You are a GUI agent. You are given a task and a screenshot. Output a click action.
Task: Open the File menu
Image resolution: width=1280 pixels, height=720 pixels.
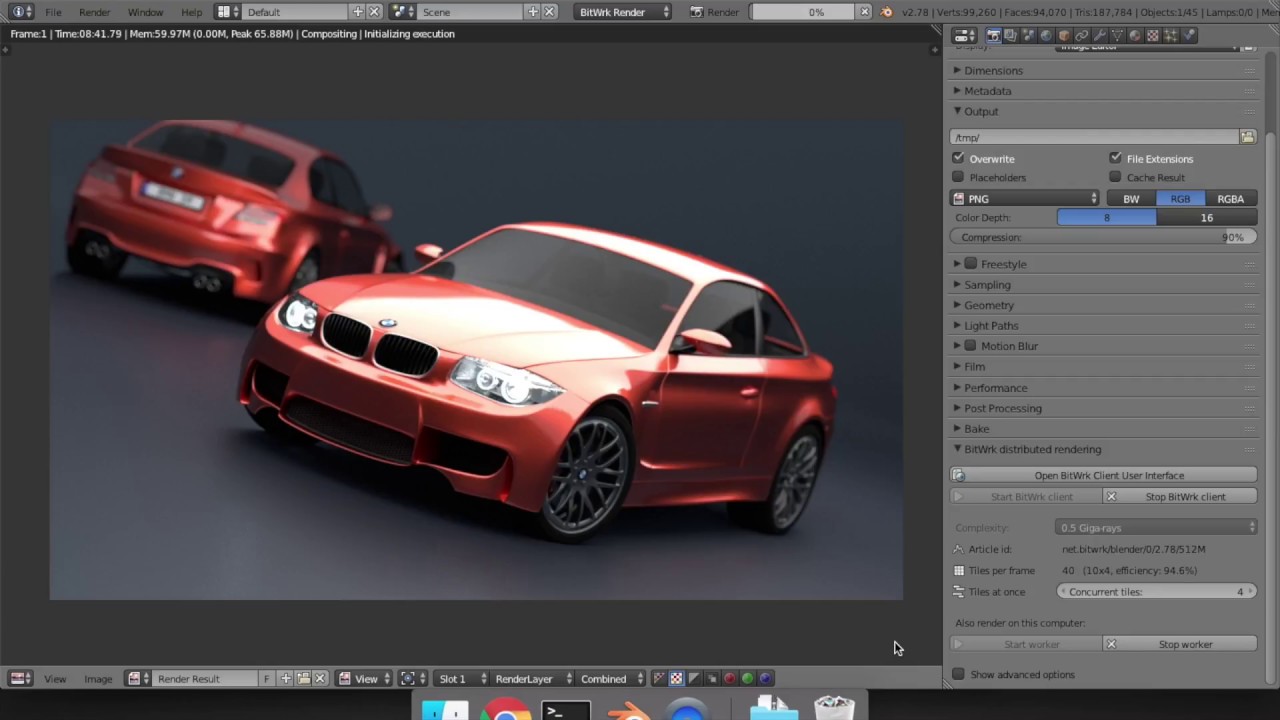53,12
